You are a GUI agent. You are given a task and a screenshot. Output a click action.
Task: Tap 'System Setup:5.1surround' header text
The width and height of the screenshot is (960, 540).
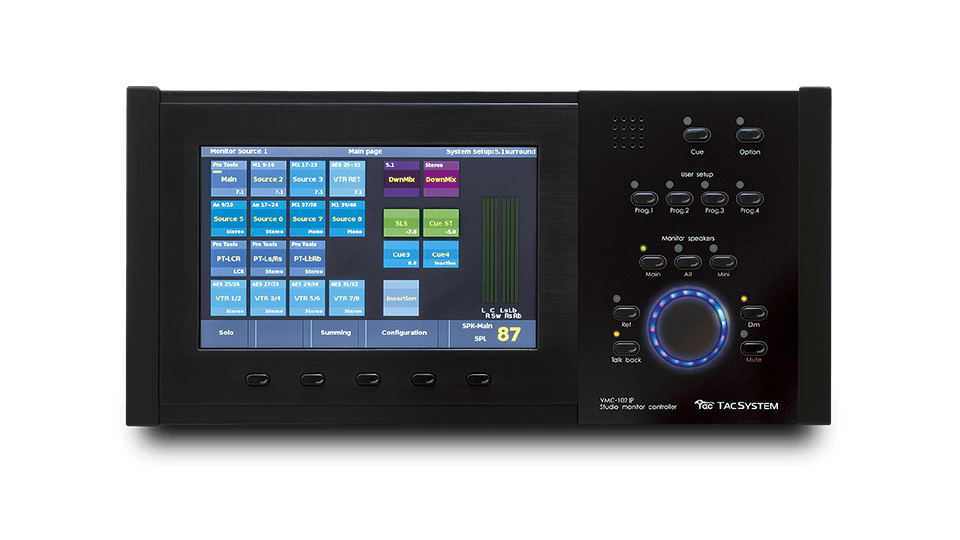pyautogui.click(x=490, y=151)
